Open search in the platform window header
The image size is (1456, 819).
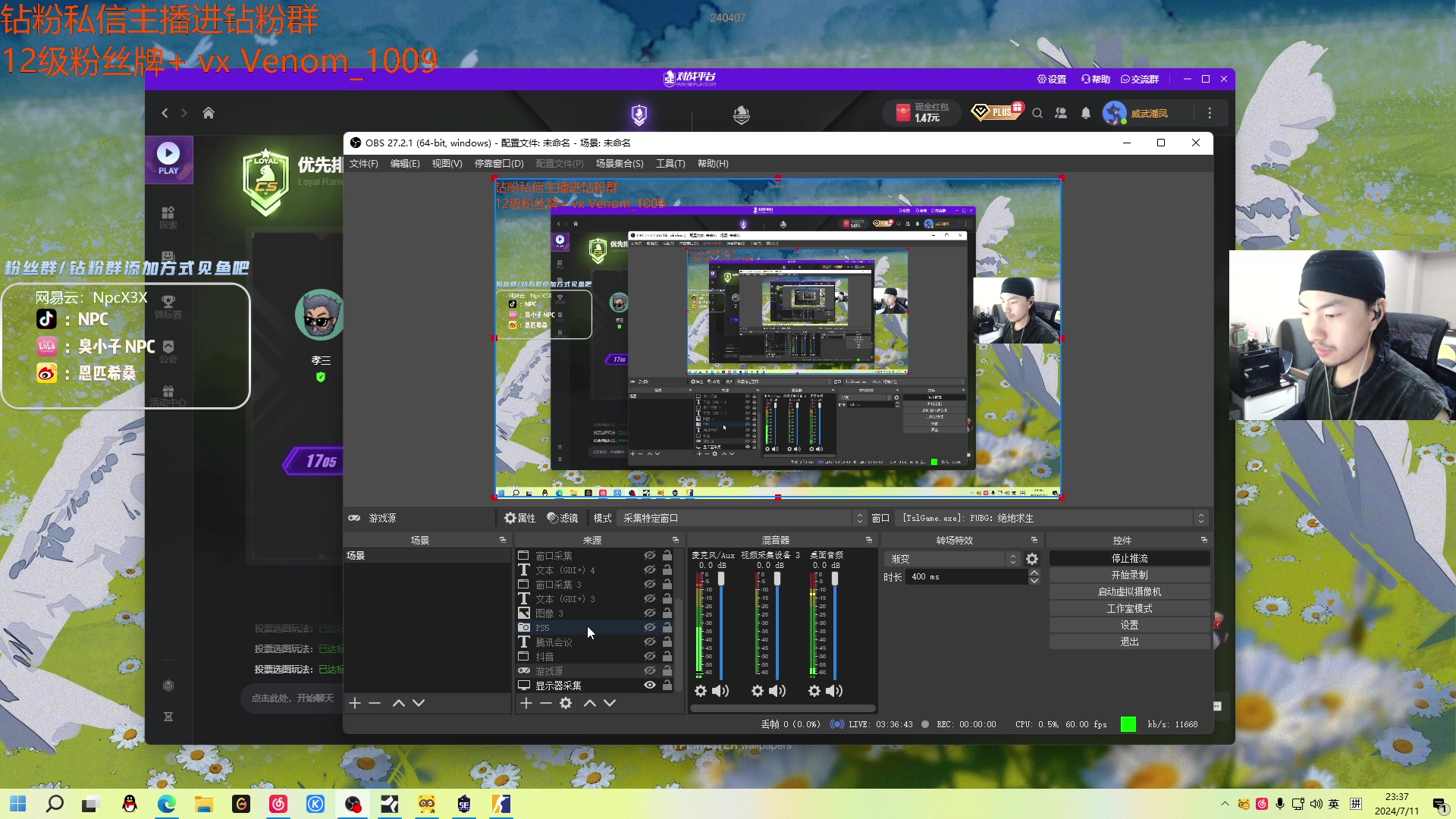coord(1037,113)
